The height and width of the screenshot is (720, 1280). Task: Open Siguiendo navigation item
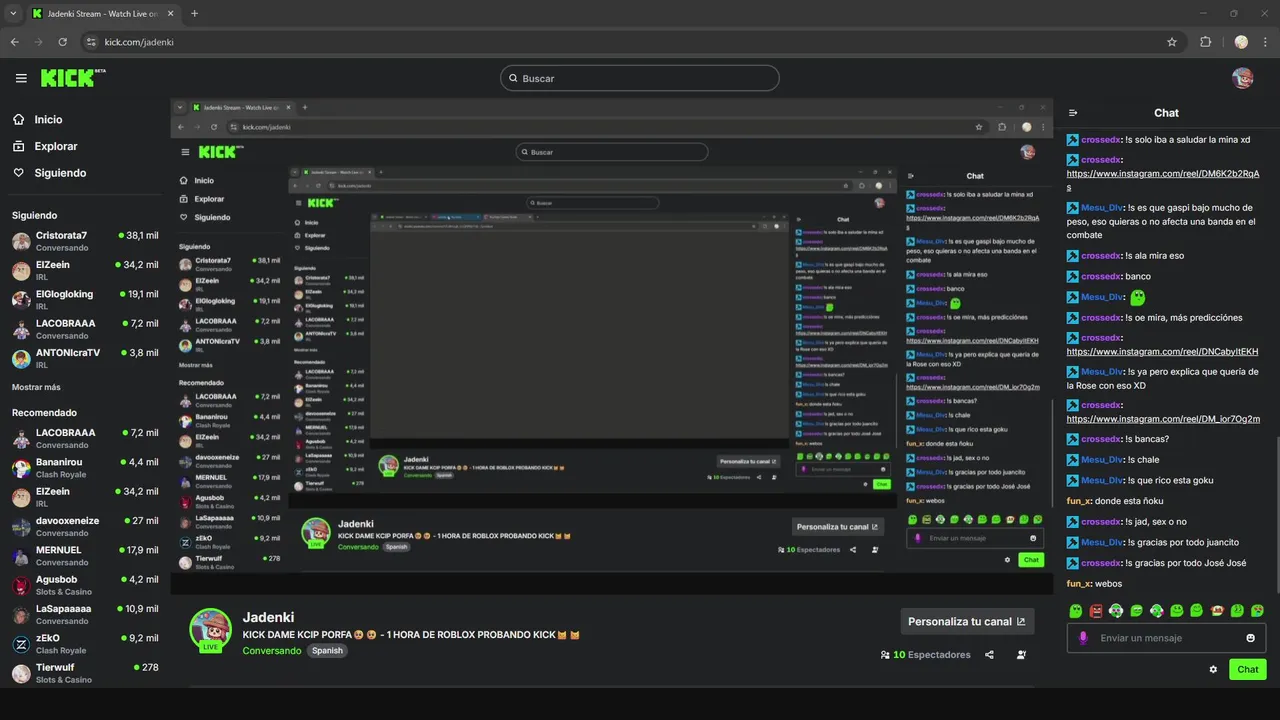(60, 173)
